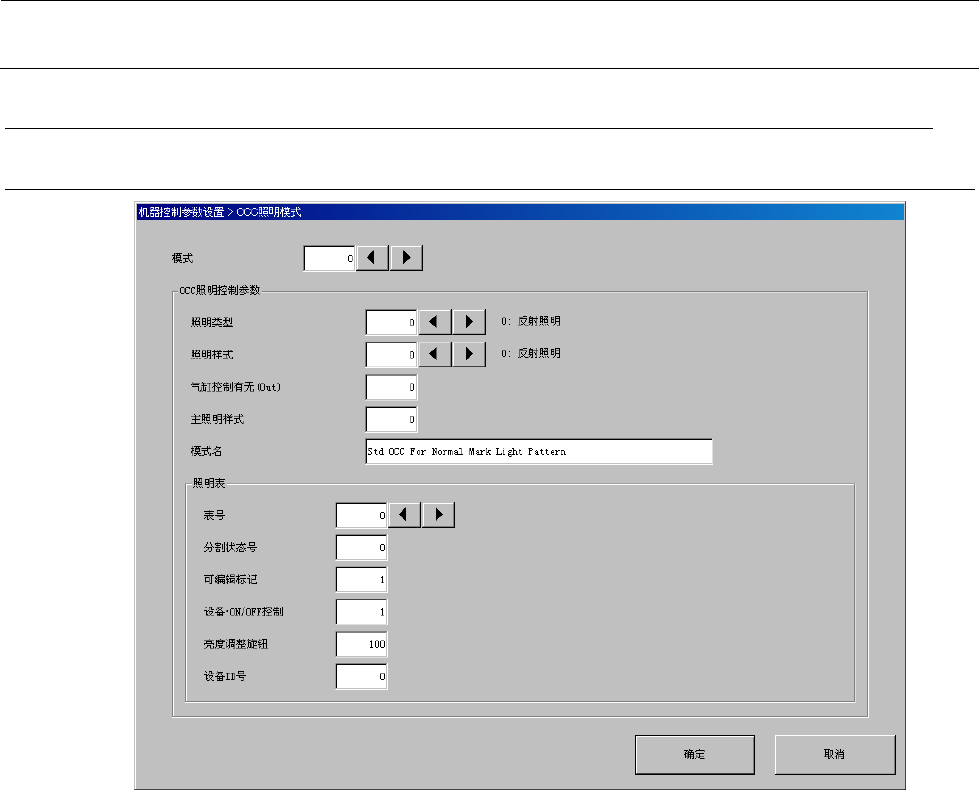Click left arrow next to 照明样式

(435, 354)
